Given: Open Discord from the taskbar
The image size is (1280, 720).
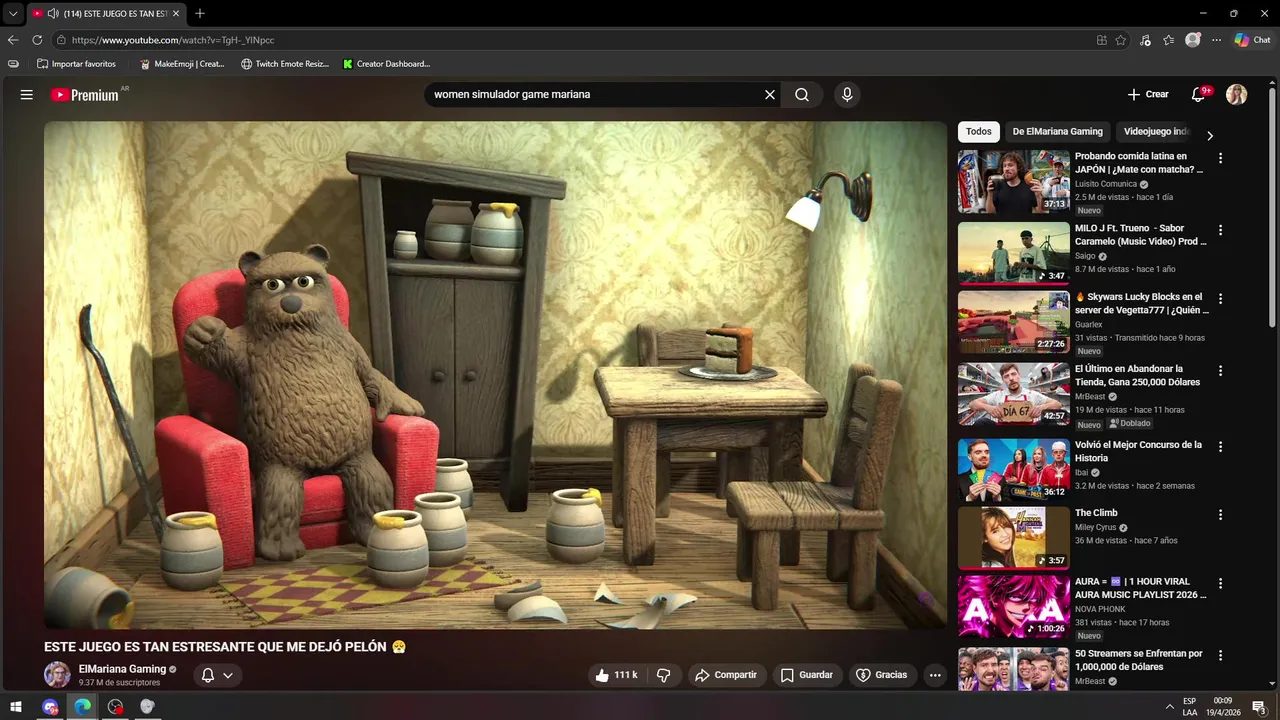Looking at the screenshot, I should pyautogui.click(x=50, y=706).
